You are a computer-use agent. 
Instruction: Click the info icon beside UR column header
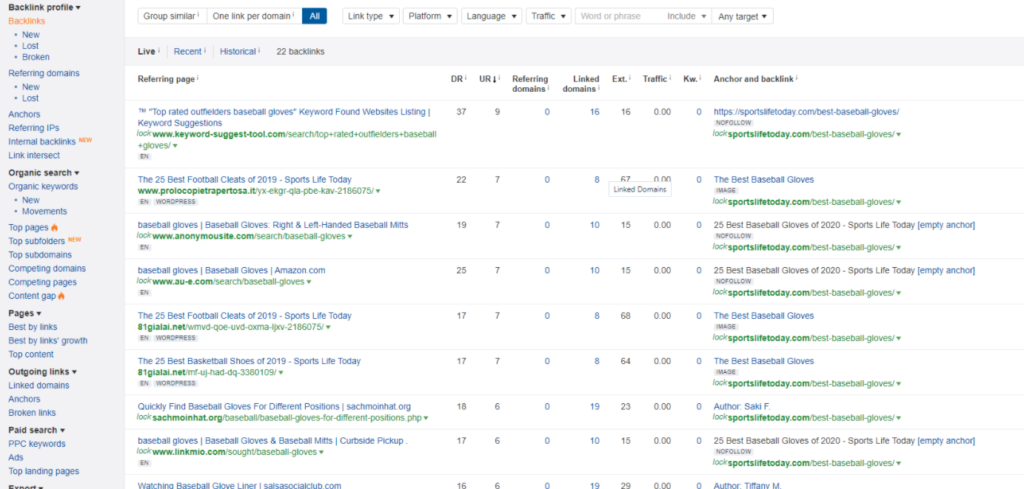(x=499, y=78)
